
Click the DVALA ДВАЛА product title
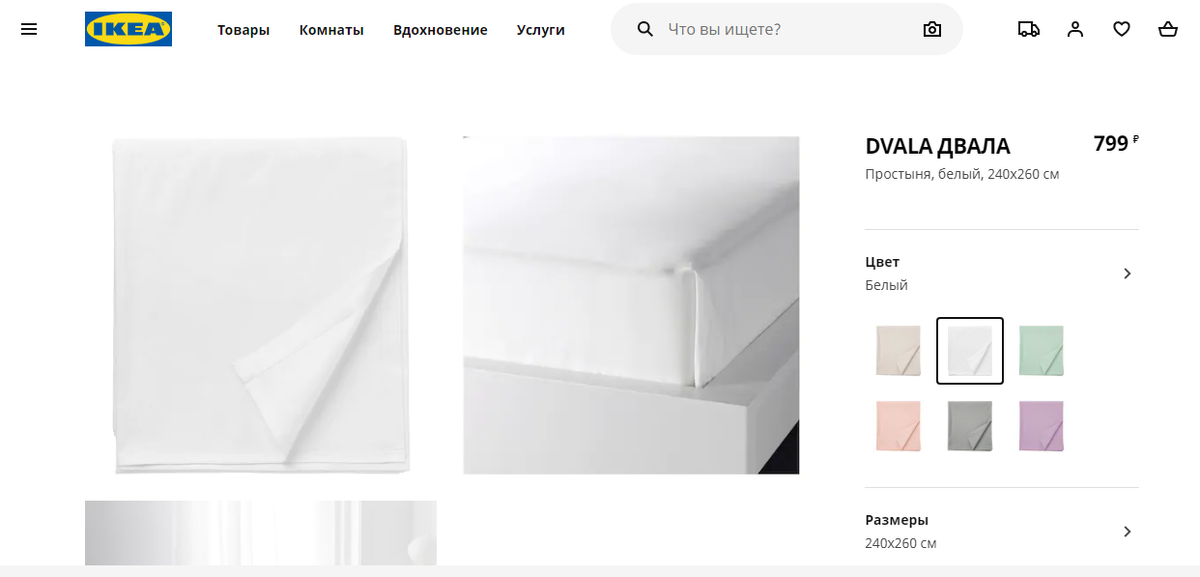point(937,146)
